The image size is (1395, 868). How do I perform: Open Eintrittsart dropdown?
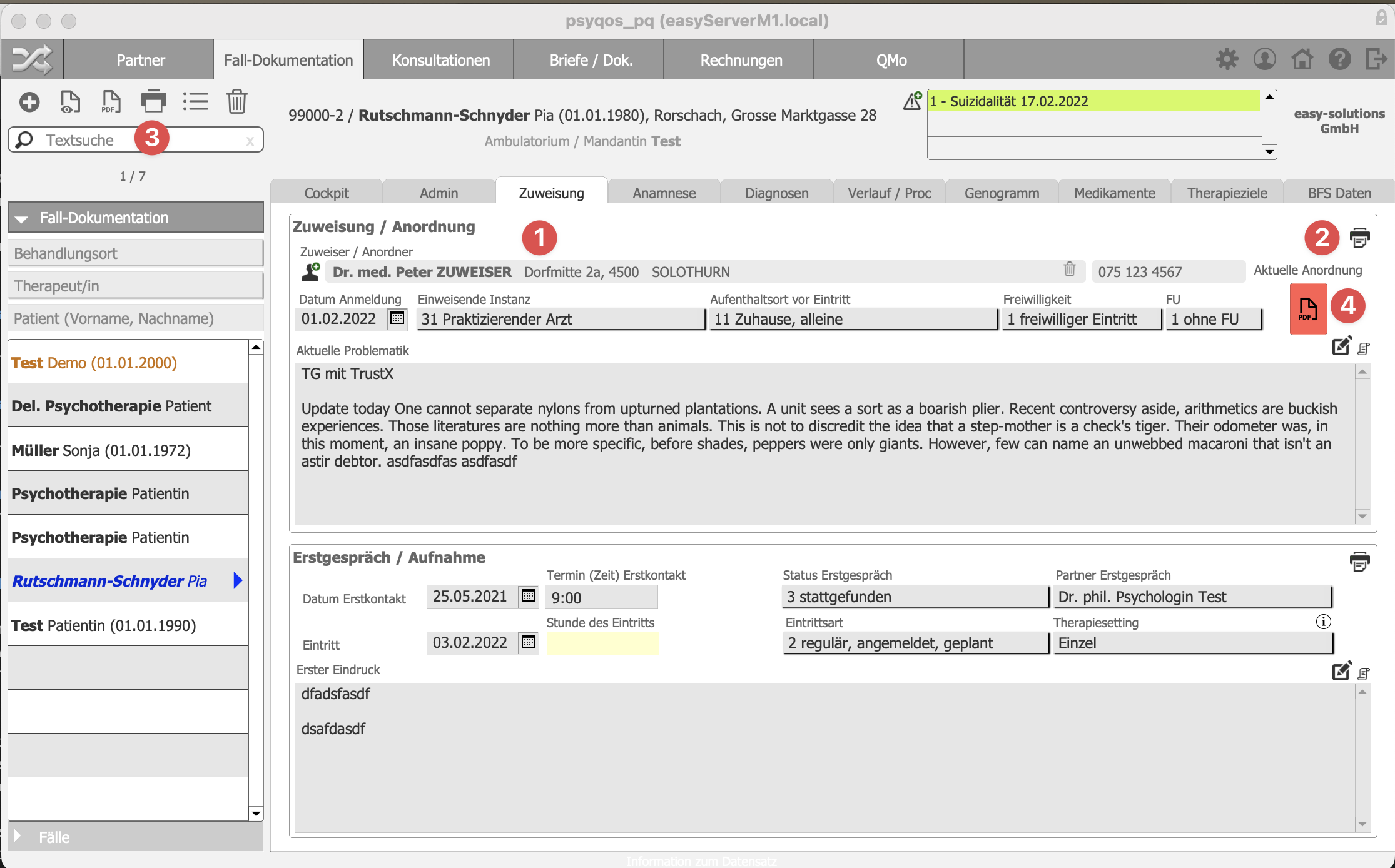pyautogui.click(x=915, y=643)
